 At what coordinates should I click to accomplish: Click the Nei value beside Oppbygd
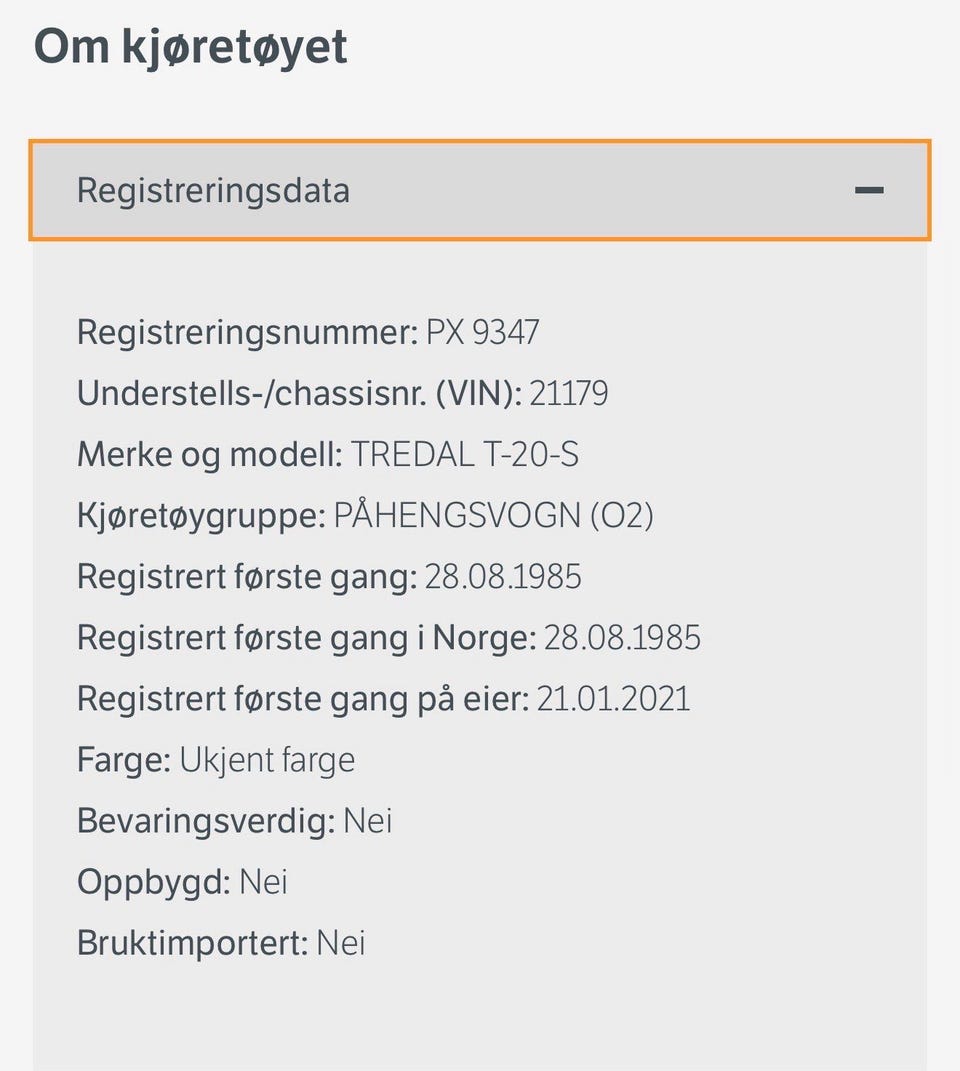263,882
